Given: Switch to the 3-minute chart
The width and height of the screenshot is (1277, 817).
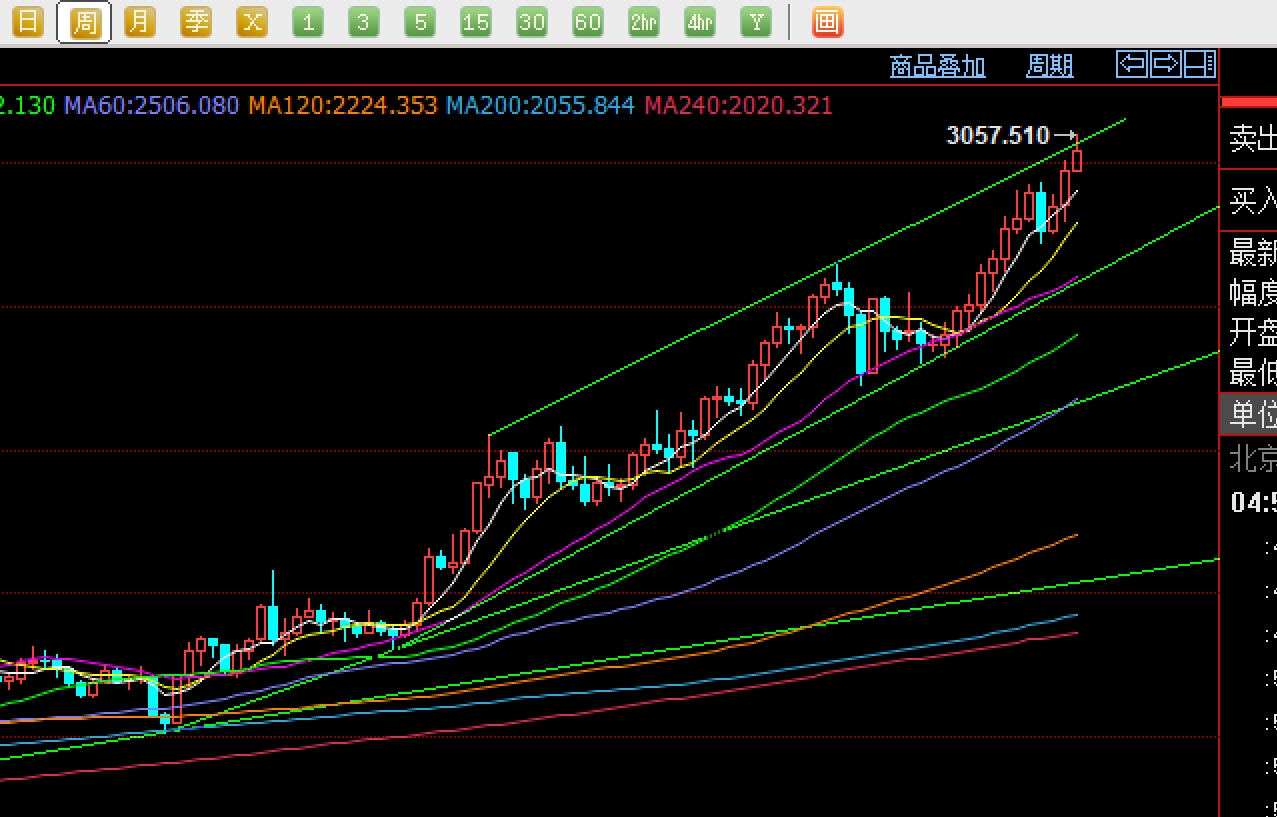Looking at the screenshot, I should pyautogui.click(x=364, y=22).
